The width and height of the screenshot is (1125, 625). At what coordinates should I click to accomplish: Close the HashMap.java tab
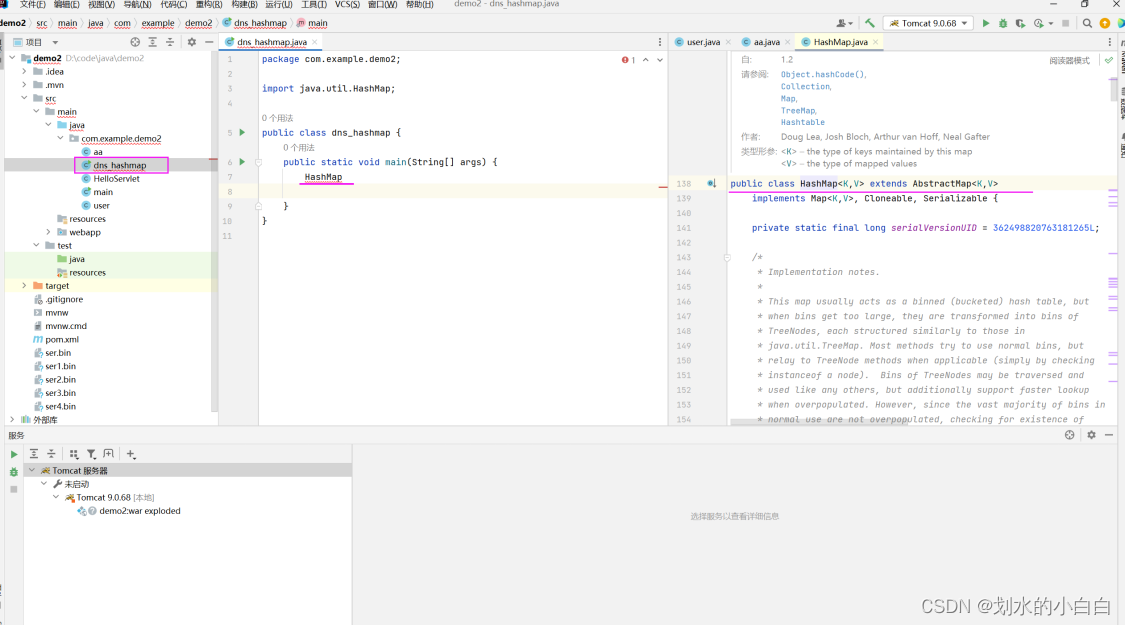click(x=875, y=42)
